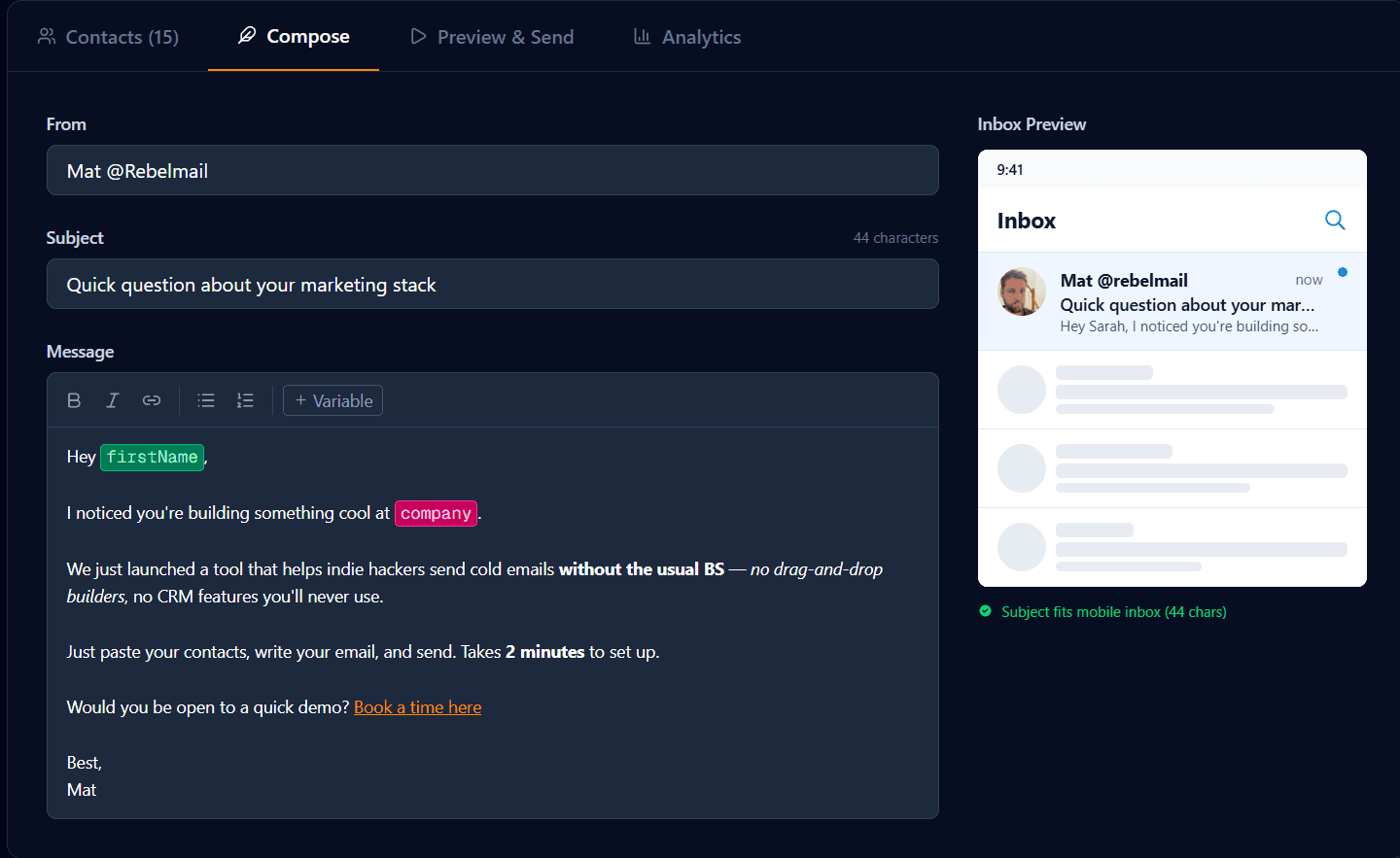Switch to the Preview & Send tab
The image size is (1400, 858).
[492, 37]
